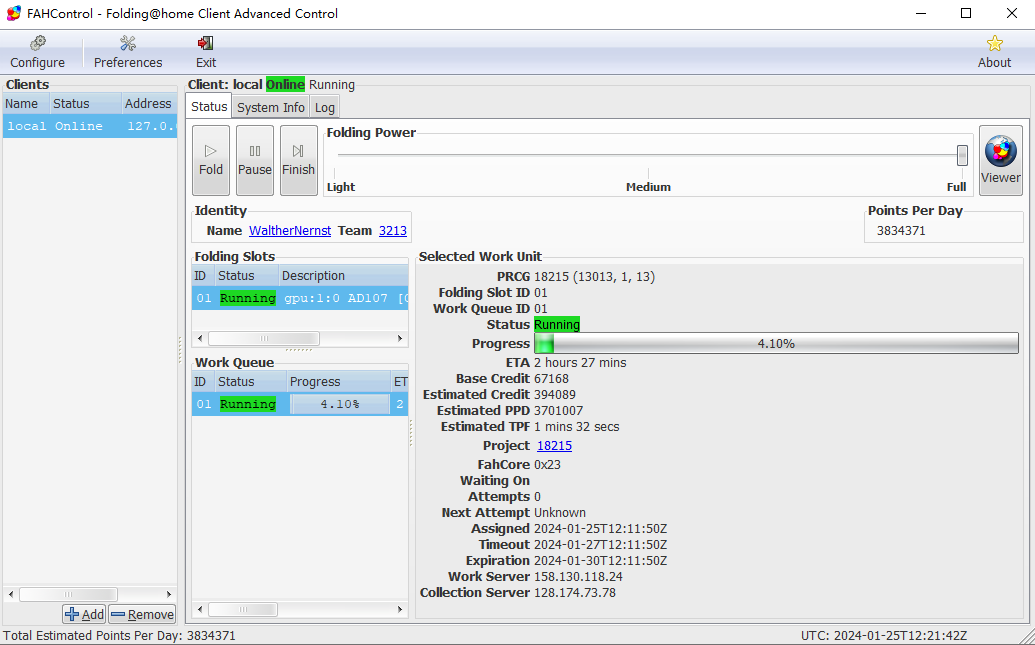Click the Clients list left scroll arrow
The height and width of the screenshot is (645, 1035).
click(11, 594)
